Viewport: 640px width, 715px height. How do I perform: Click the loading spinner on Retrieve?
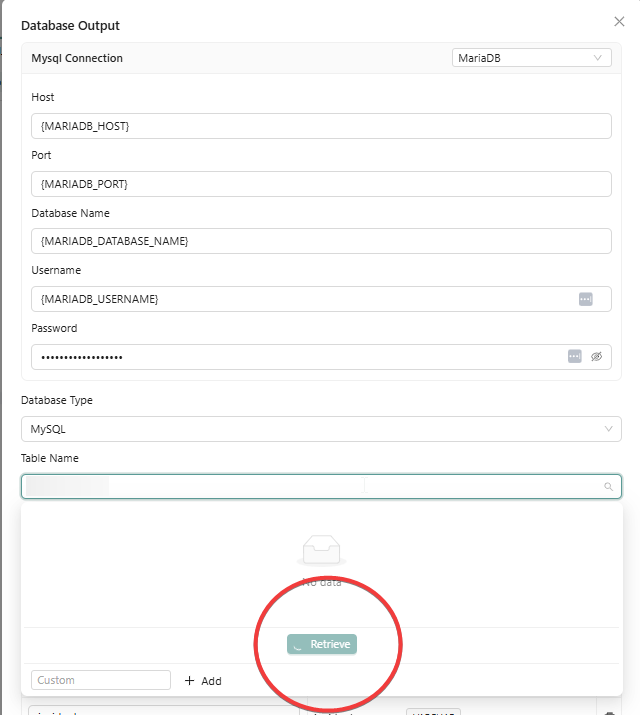click(x=299, y=645)
